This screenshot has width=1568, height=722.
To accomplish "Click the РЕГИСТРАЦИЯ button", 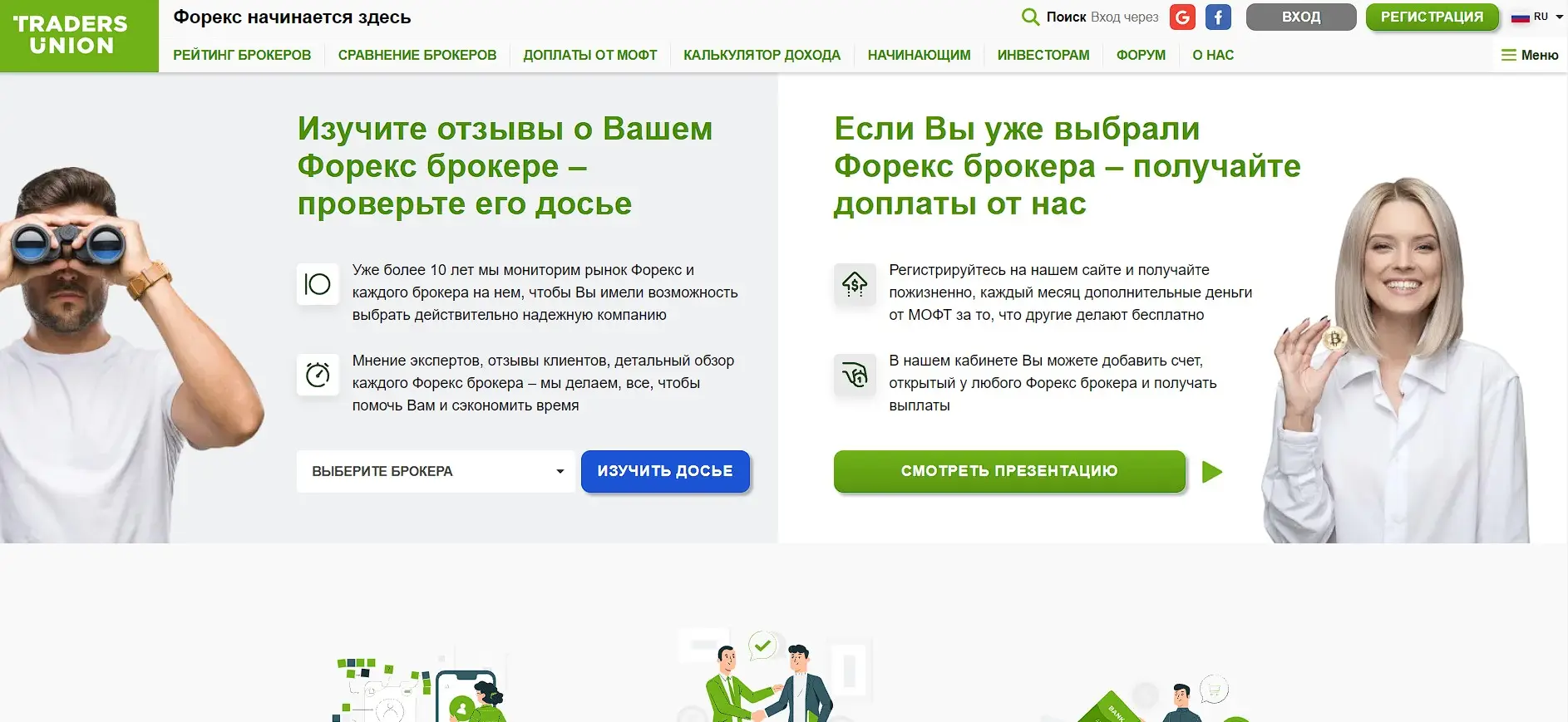I will [1432, 17].
